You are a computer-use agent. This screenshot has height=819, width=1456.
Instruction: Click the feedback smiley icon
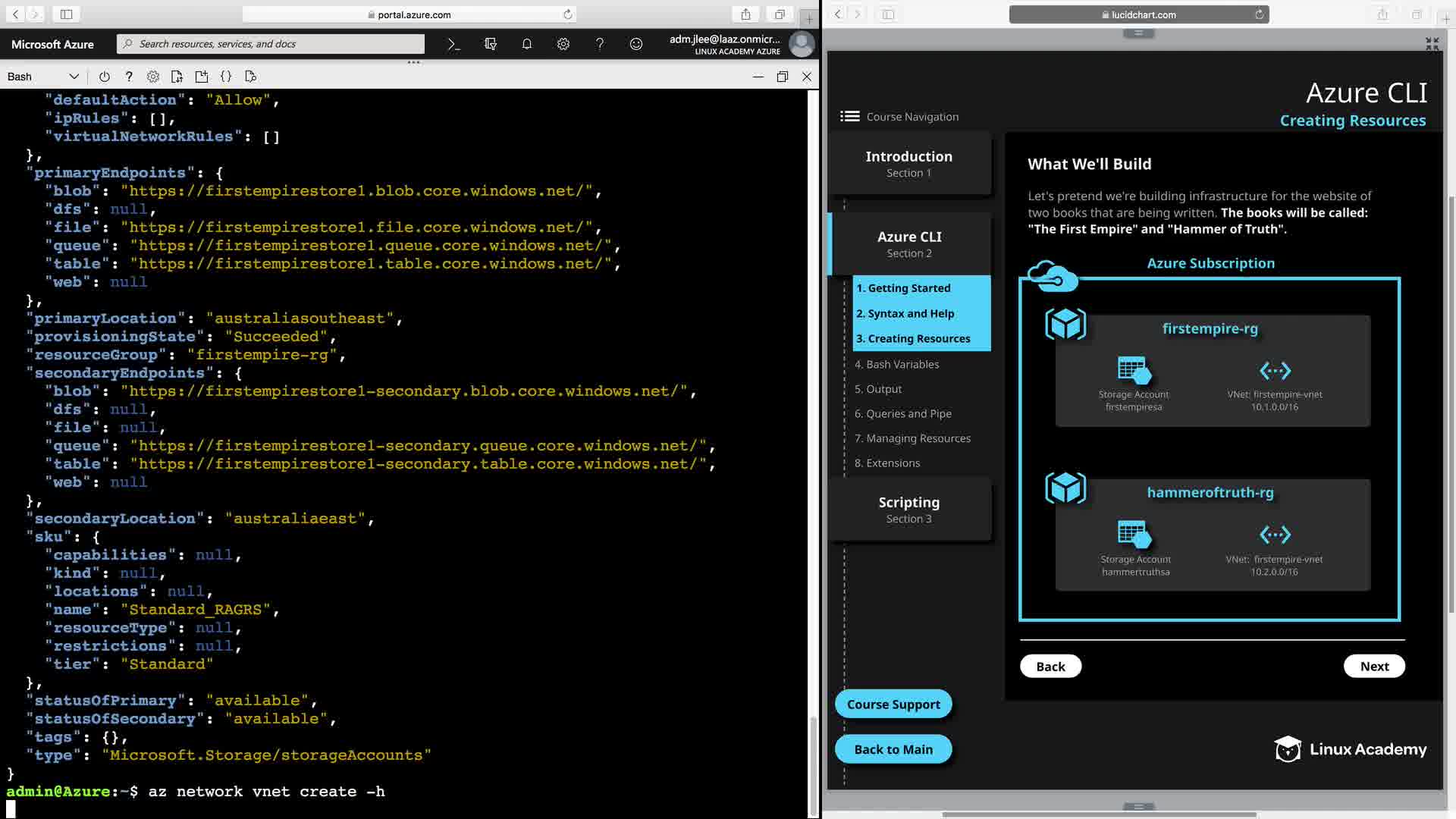pos(636,44)
